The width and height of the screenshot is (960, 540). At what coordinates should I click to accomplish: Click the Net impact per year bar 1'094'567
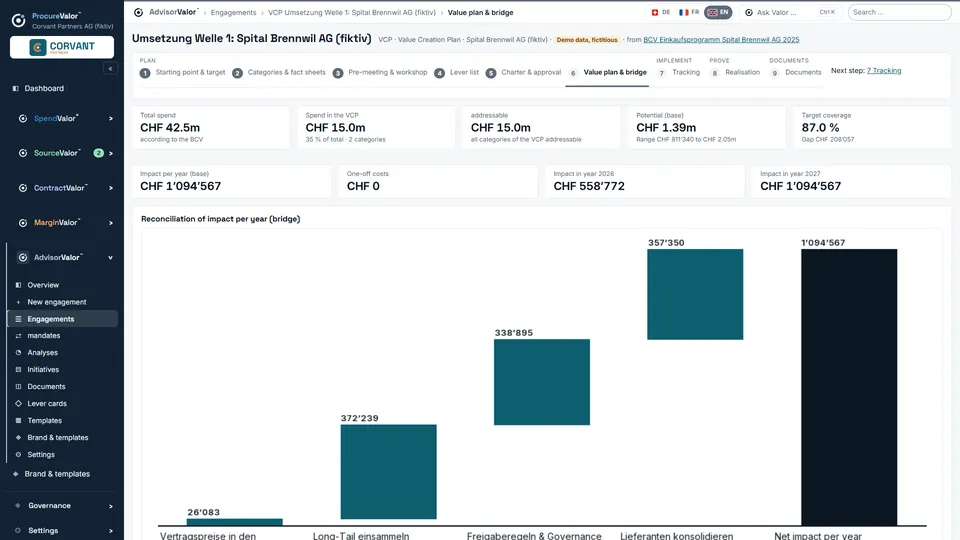click(849, 387)
